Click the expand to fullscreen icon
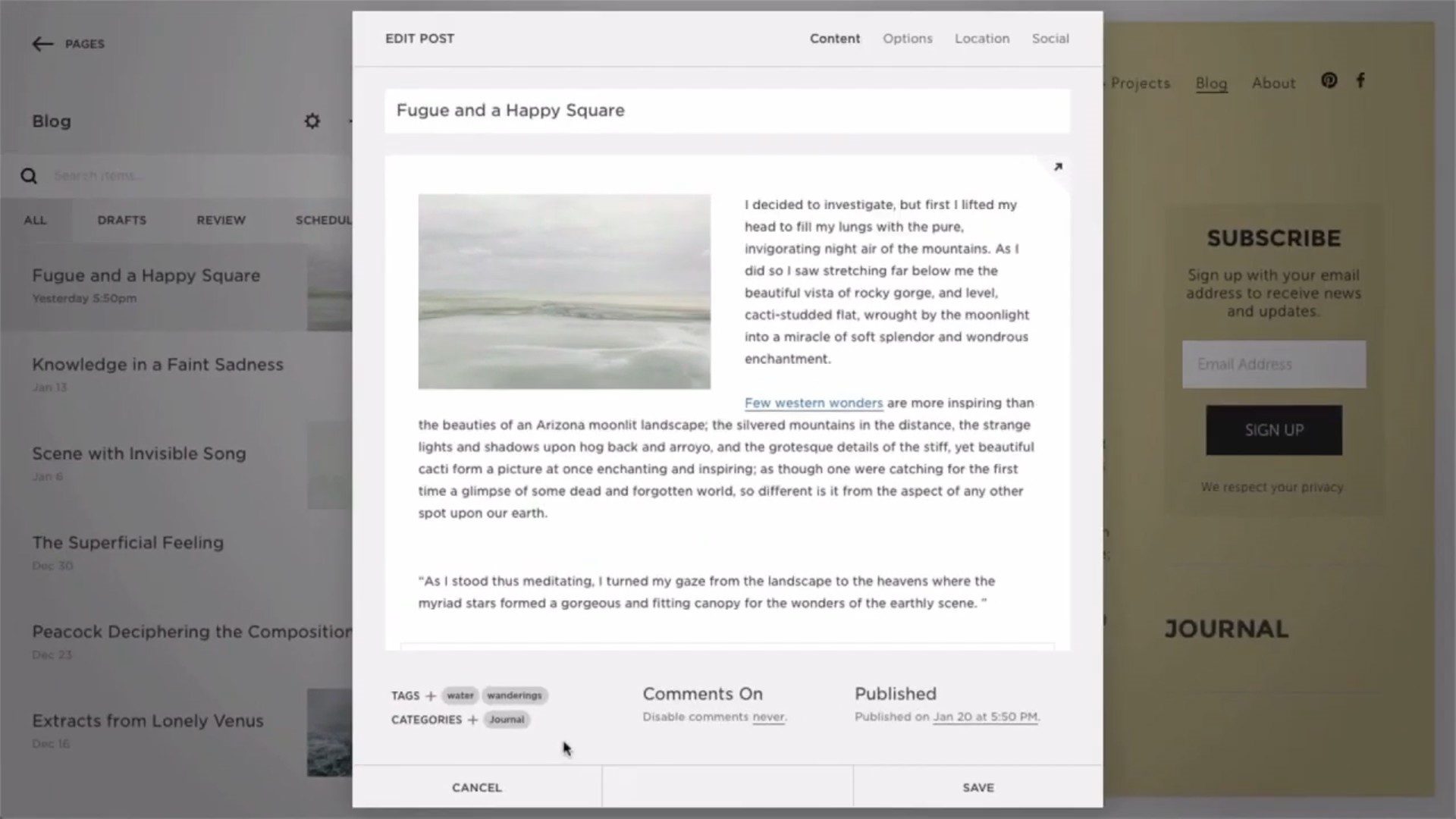This screenshot has height=819, width=1456. tap(1058, 166)
